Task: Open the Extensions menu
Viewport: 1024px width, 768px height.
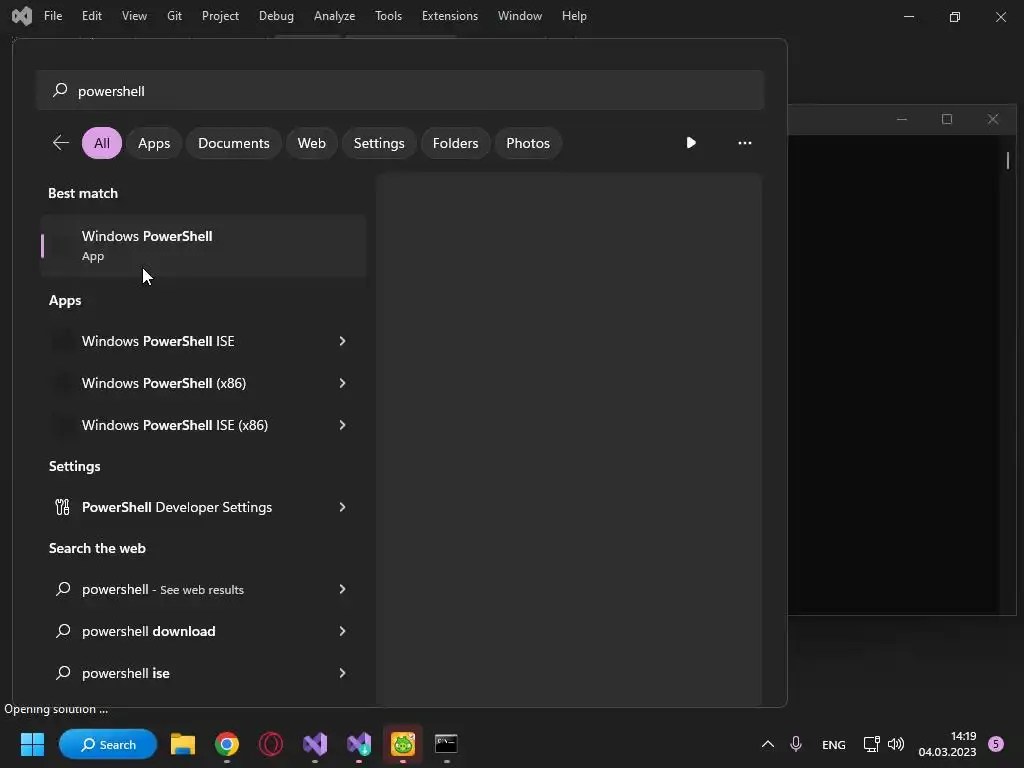Action: (x=450, y=16)
